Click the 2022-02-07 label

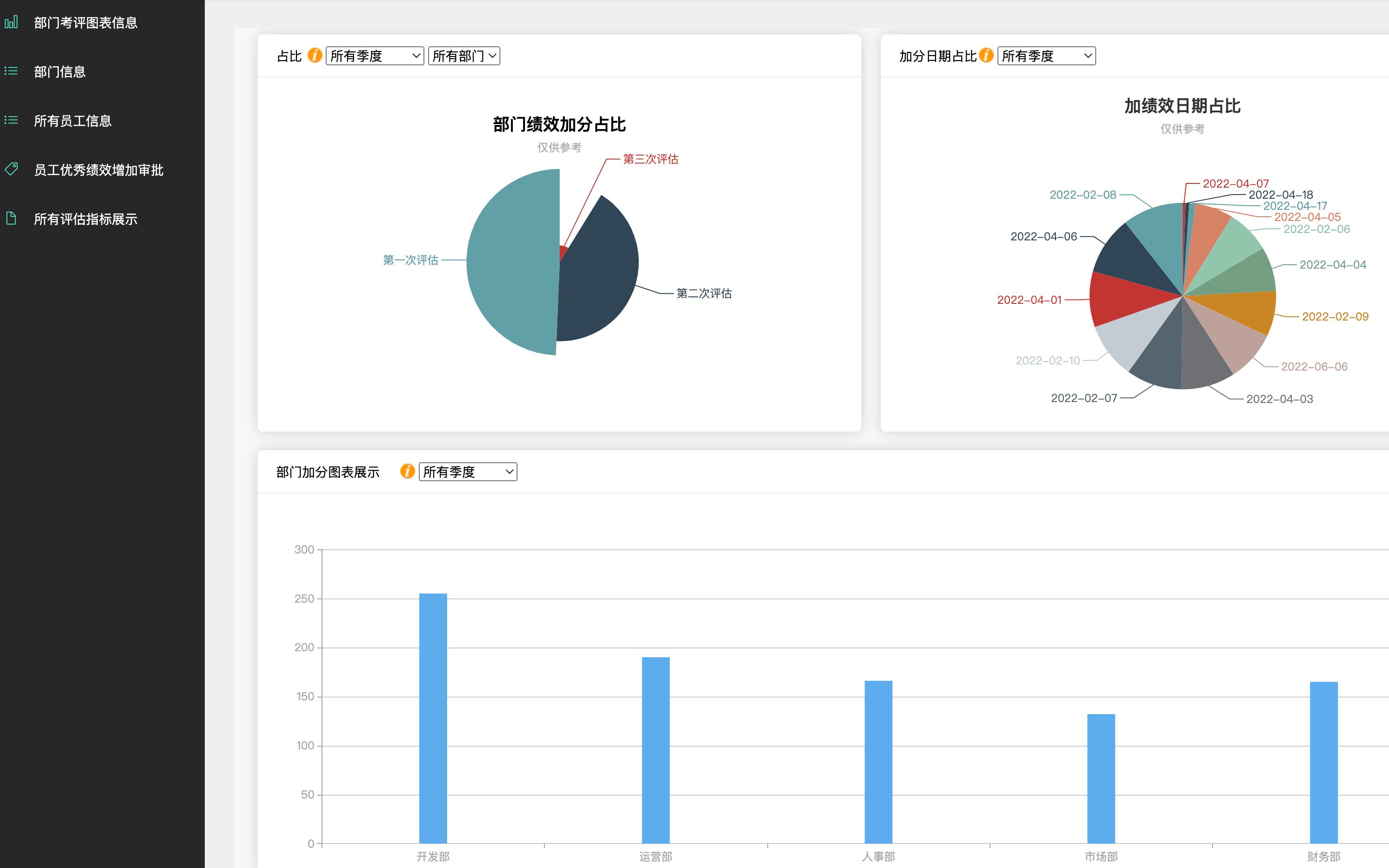click(x=1084, y=398)
